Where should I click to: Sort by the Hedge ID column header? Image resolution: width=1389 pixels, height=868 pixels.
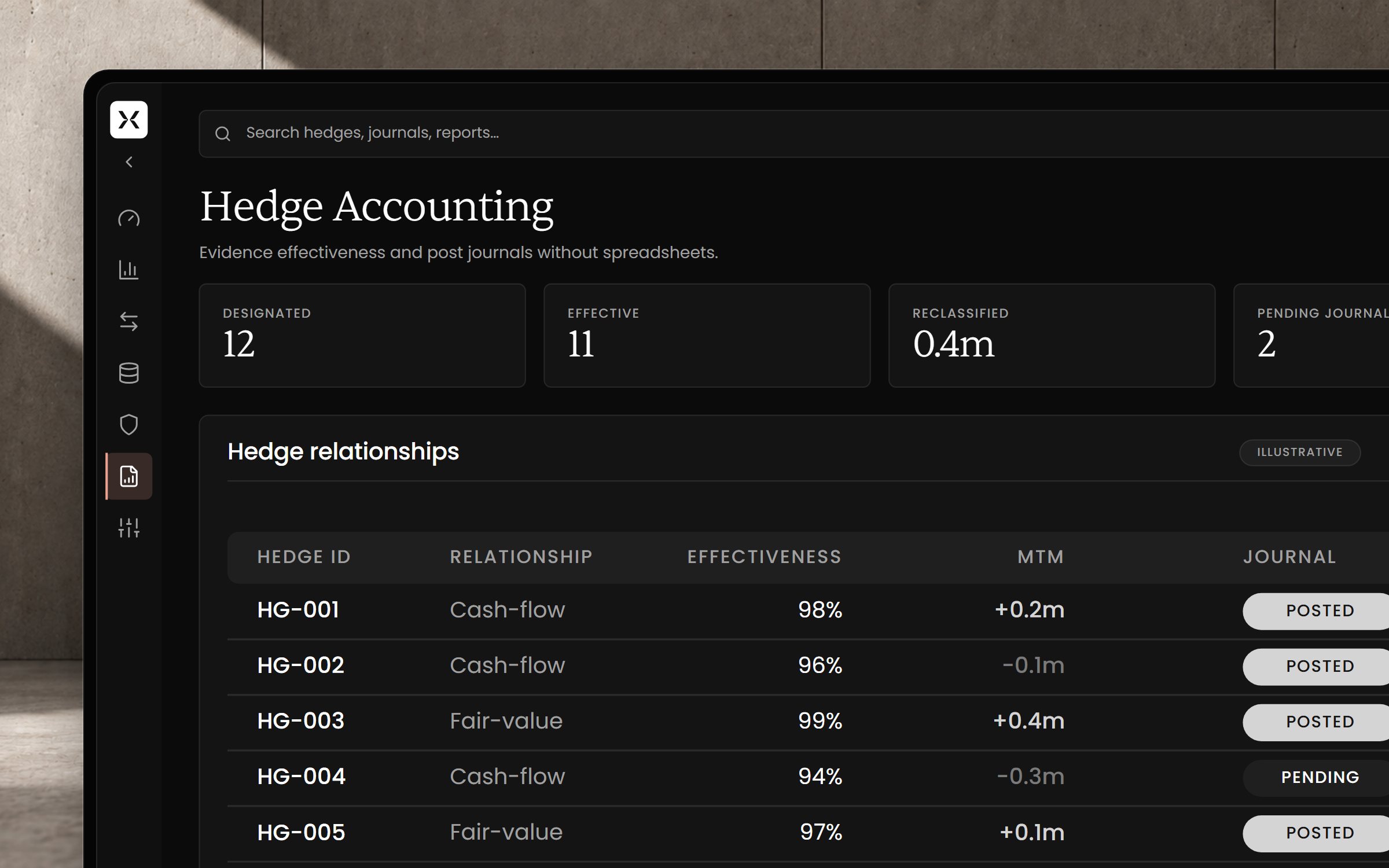click(304, 557)
